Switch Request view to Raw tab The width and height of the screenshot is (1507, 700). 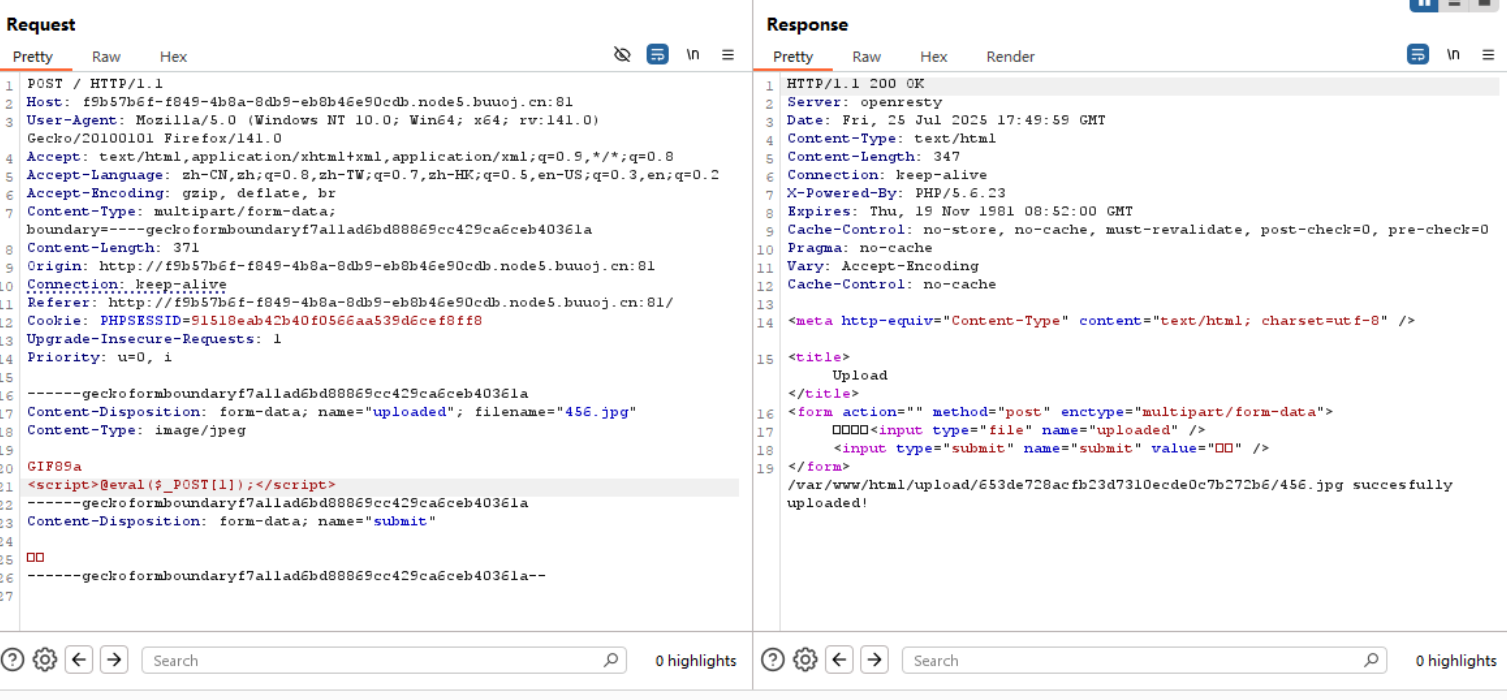pyautogui.click(x=106, y=57)
